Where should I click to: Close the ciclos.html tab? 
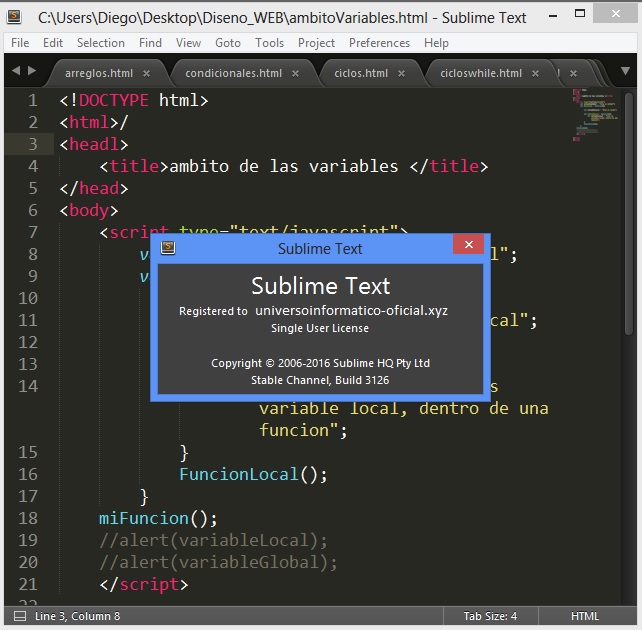point(401,73)
